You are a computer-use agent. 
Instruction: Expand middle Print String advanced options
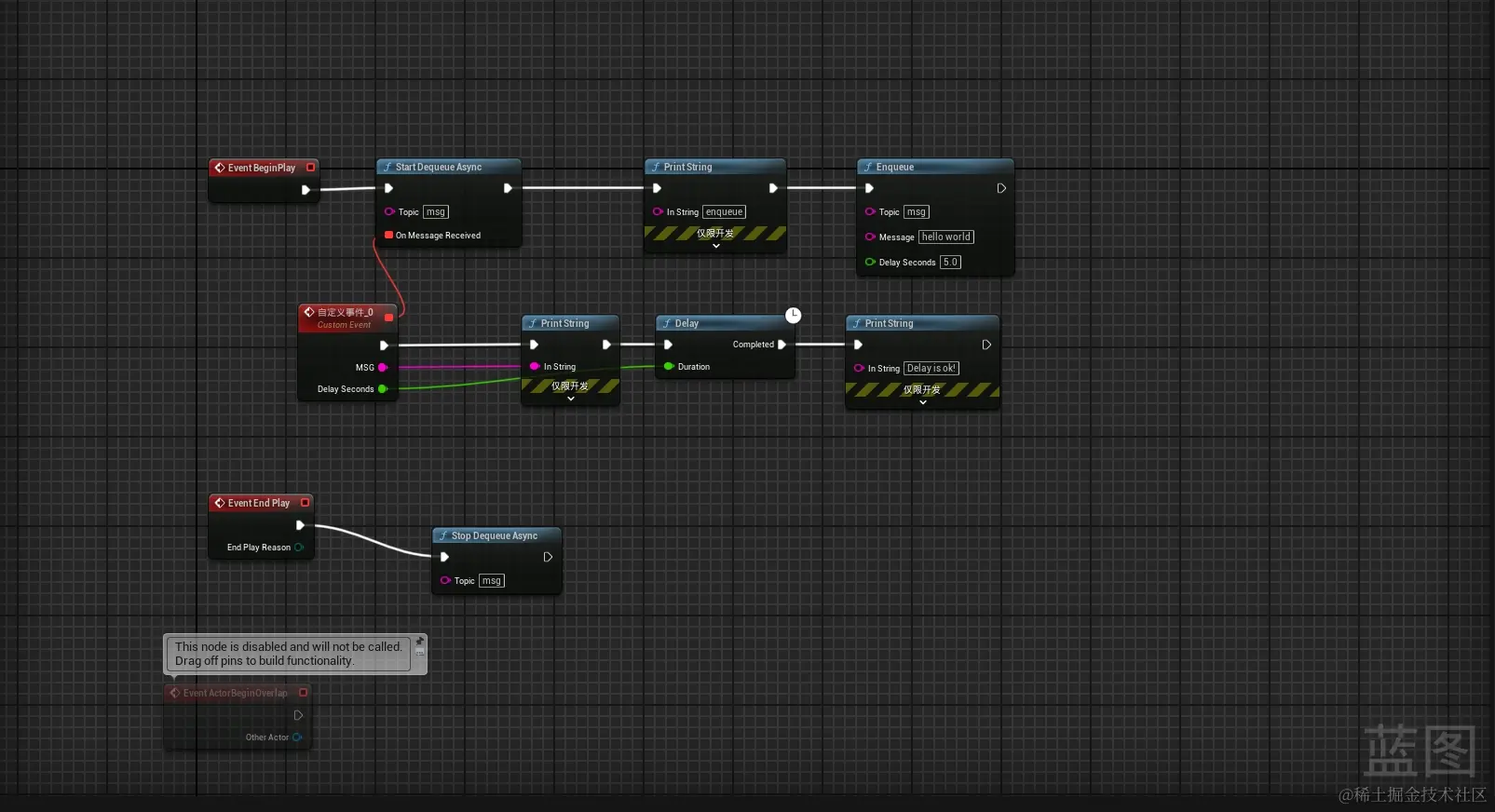click(x=570, y=399)
